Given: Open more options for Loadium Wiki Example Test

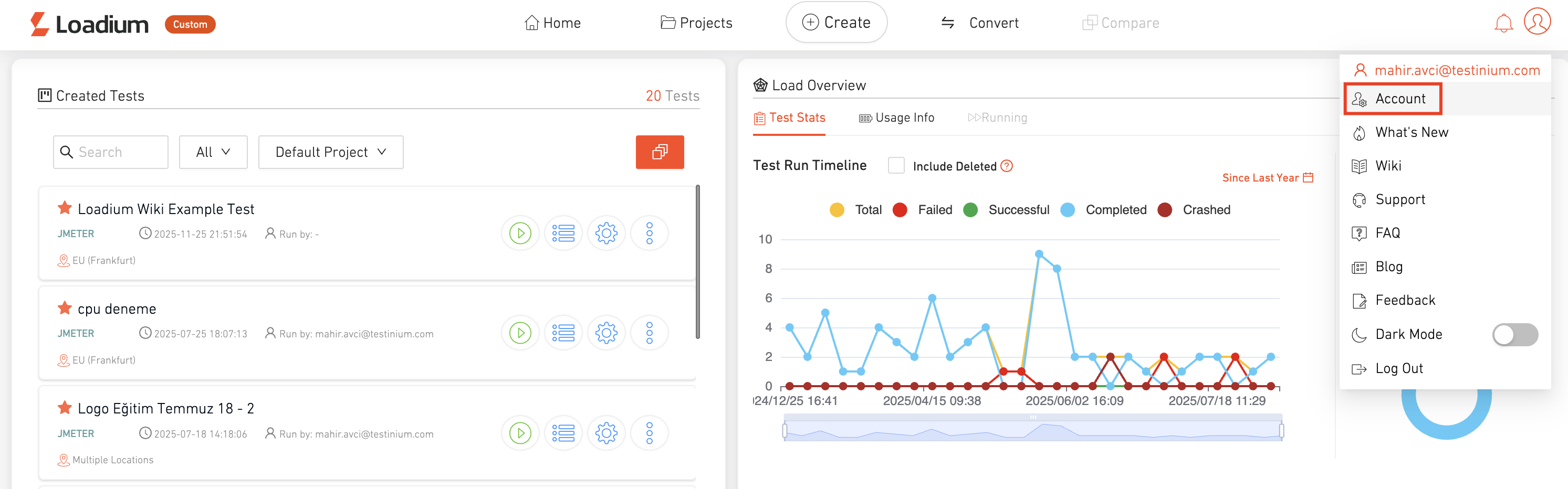Looking at the screenshot, I should click(649, 233).
